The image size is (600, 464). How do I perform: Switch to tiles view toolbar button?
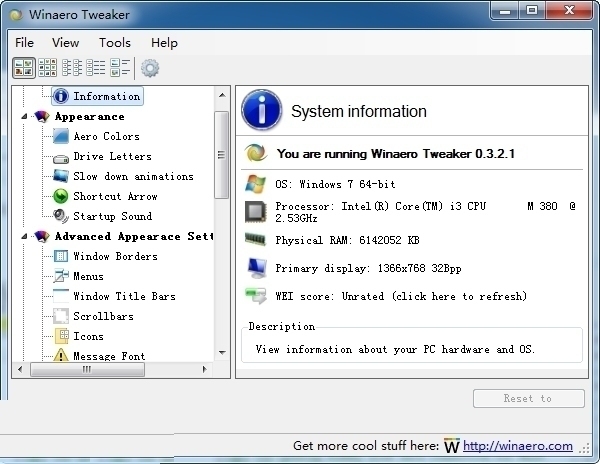[120, 68]
